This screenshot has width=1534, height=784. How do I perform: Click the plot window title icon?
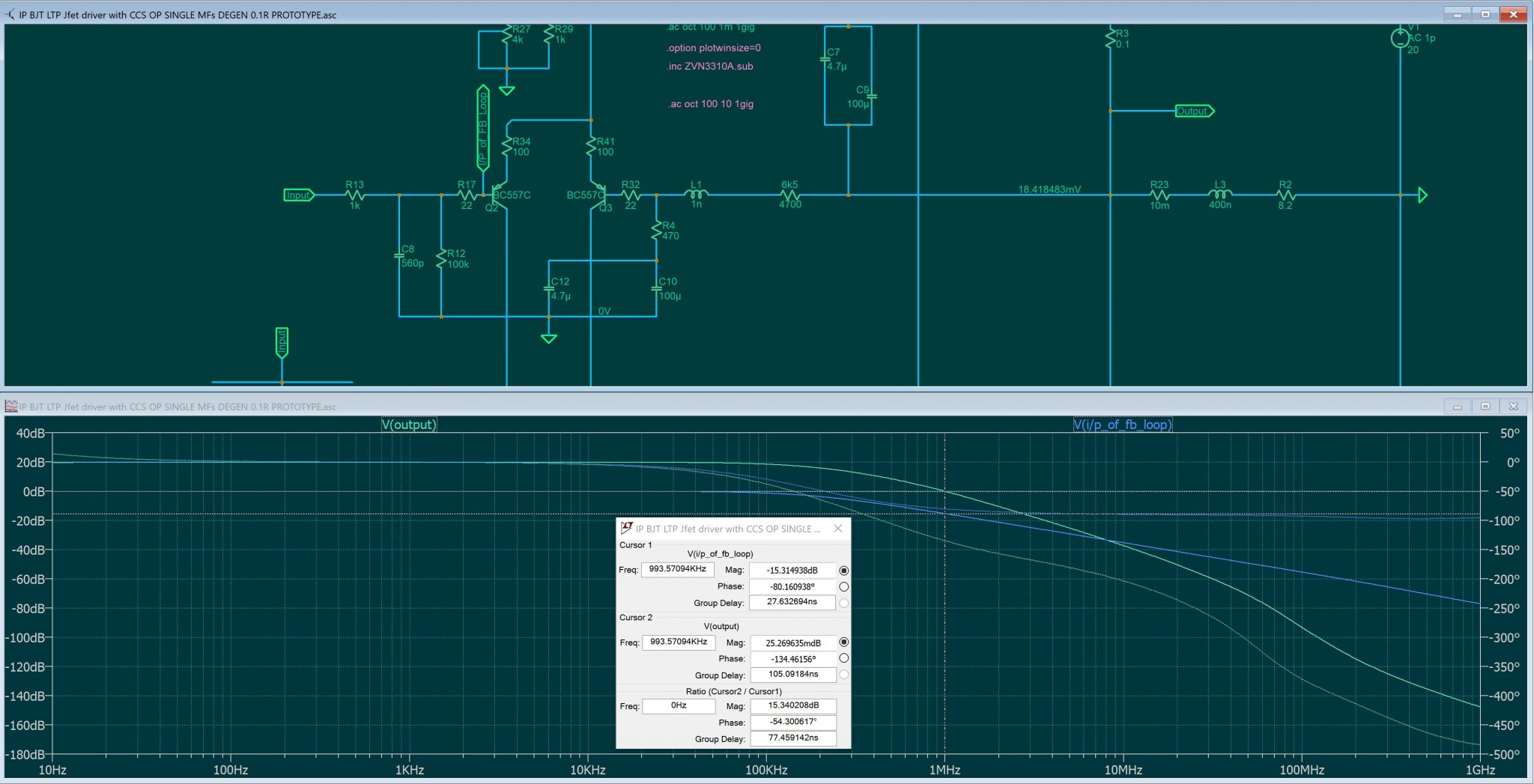tap(10, 407)
